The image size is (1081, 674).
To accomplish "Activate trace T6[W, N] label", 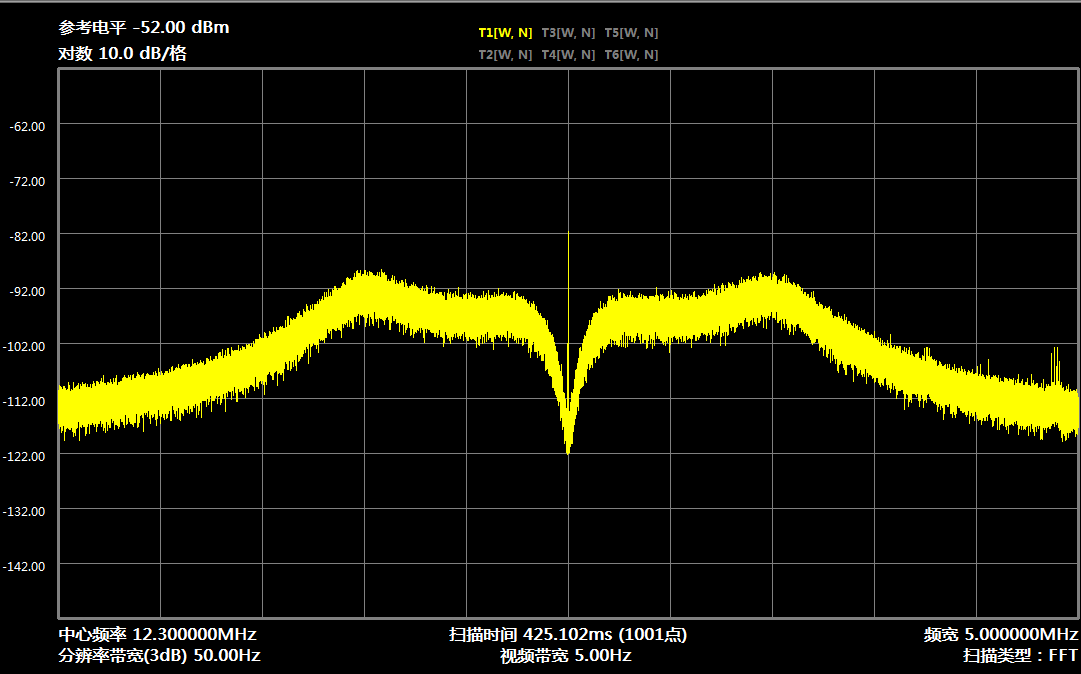I will [x=631, y=54].
